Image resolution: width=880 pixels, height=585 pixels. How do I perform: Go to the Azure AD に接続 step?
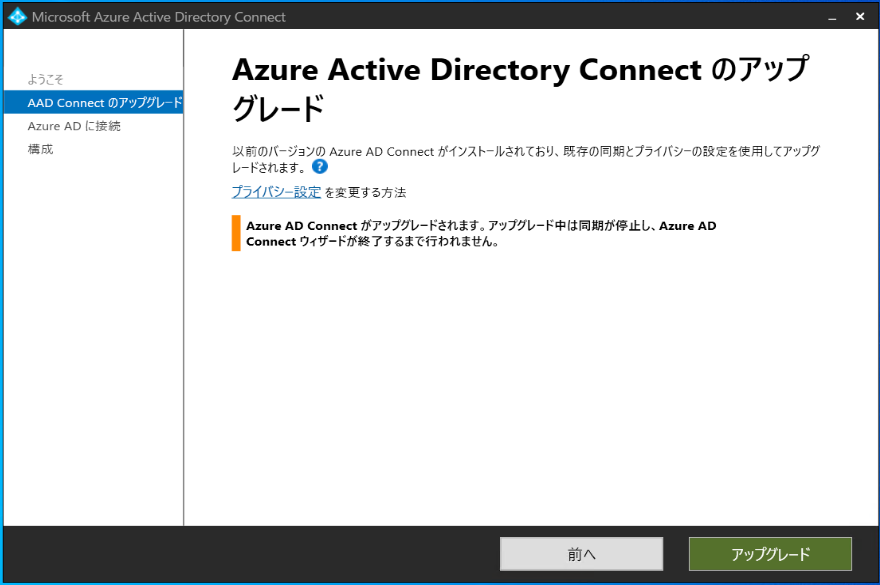click(x=74, y=126)
